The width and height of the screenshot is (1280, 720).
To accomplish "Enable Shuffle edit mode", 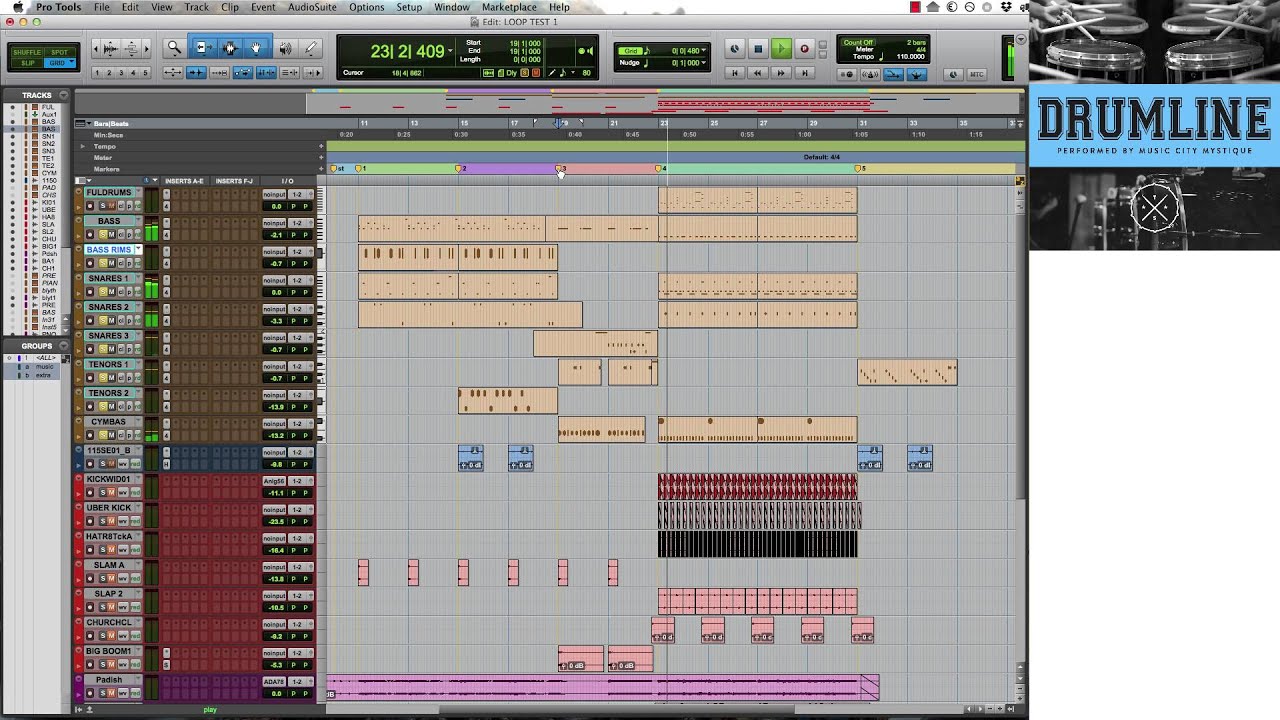I will 27,52.
